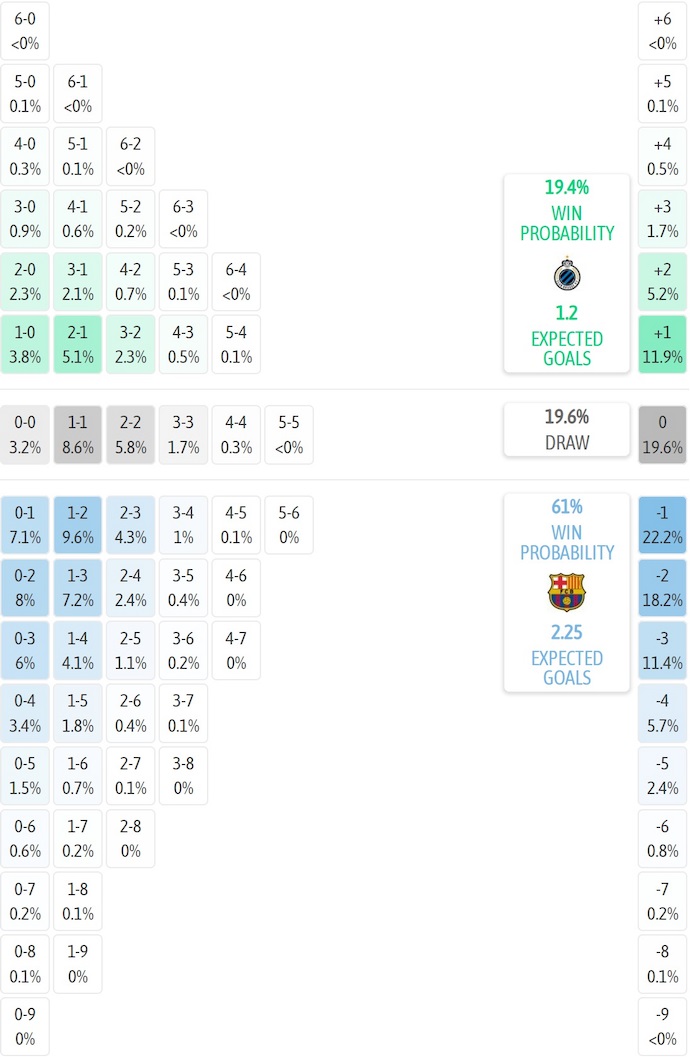Select the 6-0 scoreline cell
The height and width of the screenshot is (1057, 690).
click(x=25, y=31)
